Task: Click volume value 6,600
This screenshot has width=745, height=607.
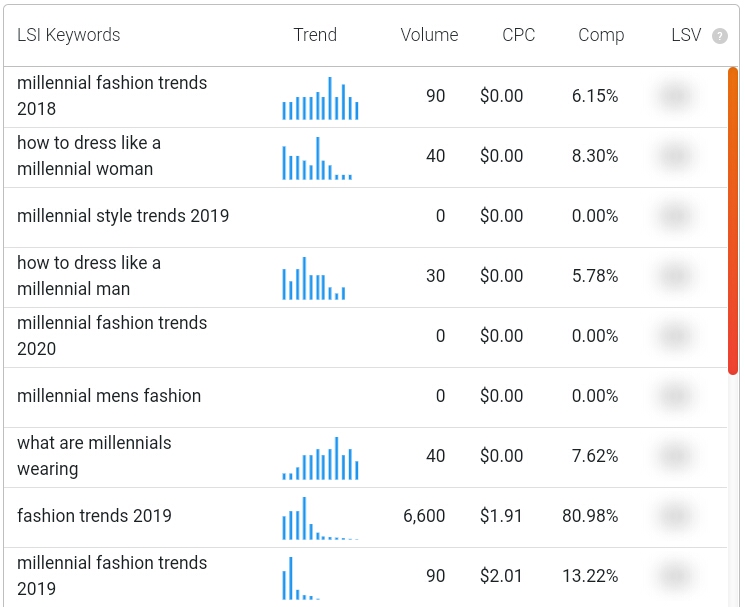Action: click(x=424, y=516)
